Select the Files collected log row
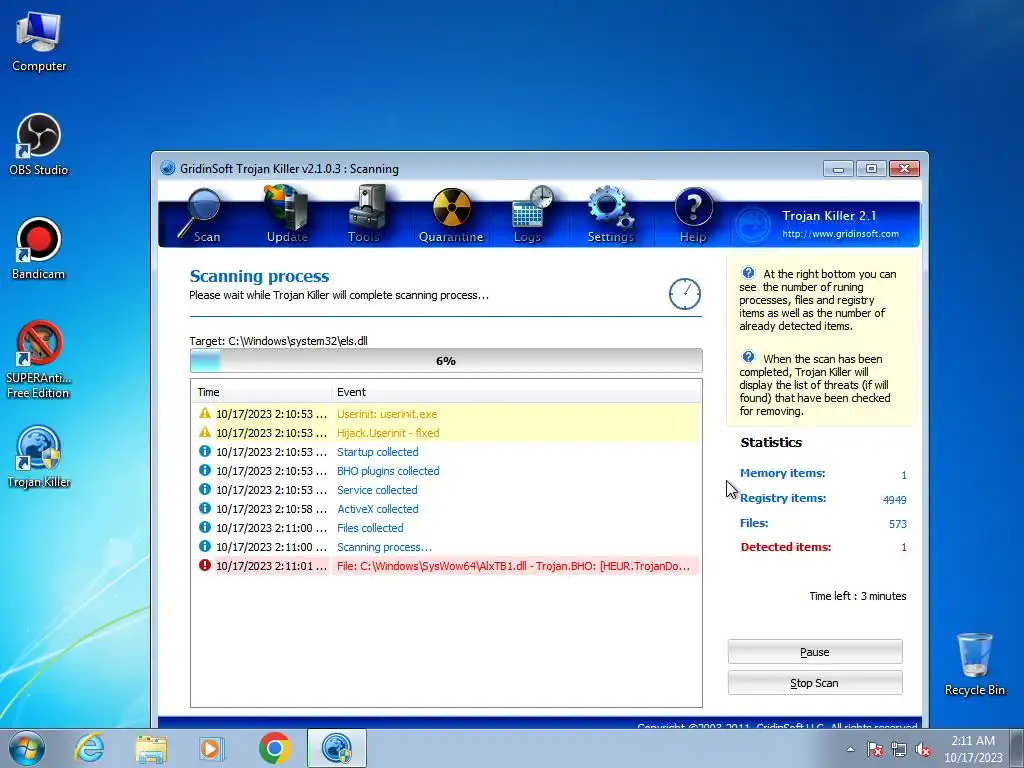This screenshot has width=1024, height=768. click(446, 527)
